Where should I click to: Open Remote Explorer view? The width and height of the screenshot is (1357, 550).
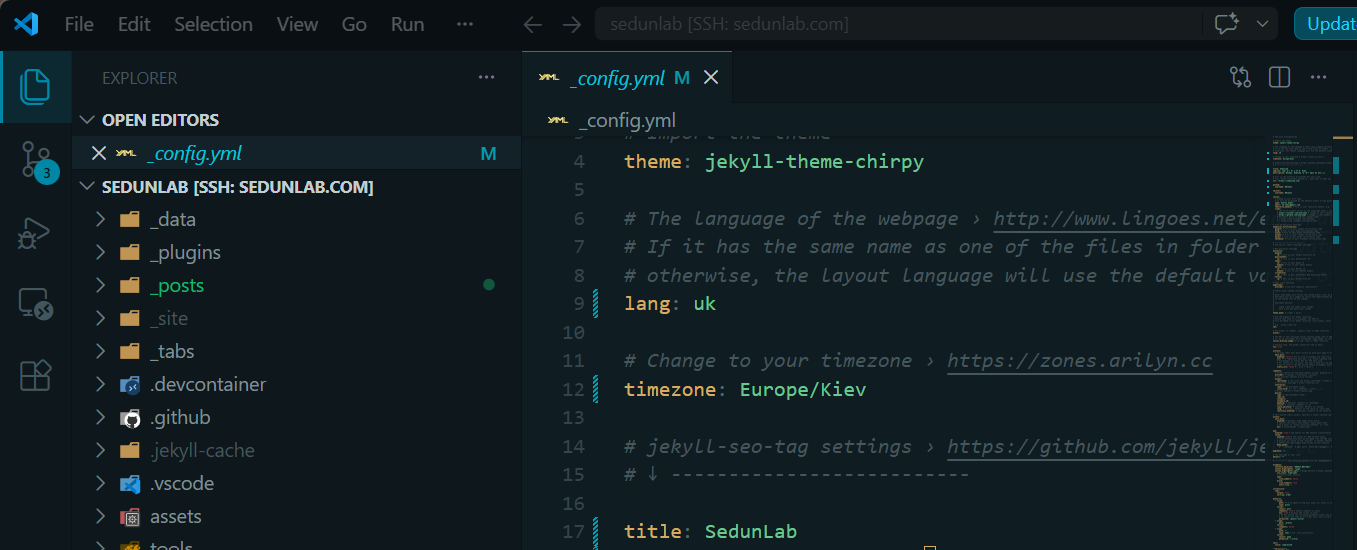click(35, 303)
